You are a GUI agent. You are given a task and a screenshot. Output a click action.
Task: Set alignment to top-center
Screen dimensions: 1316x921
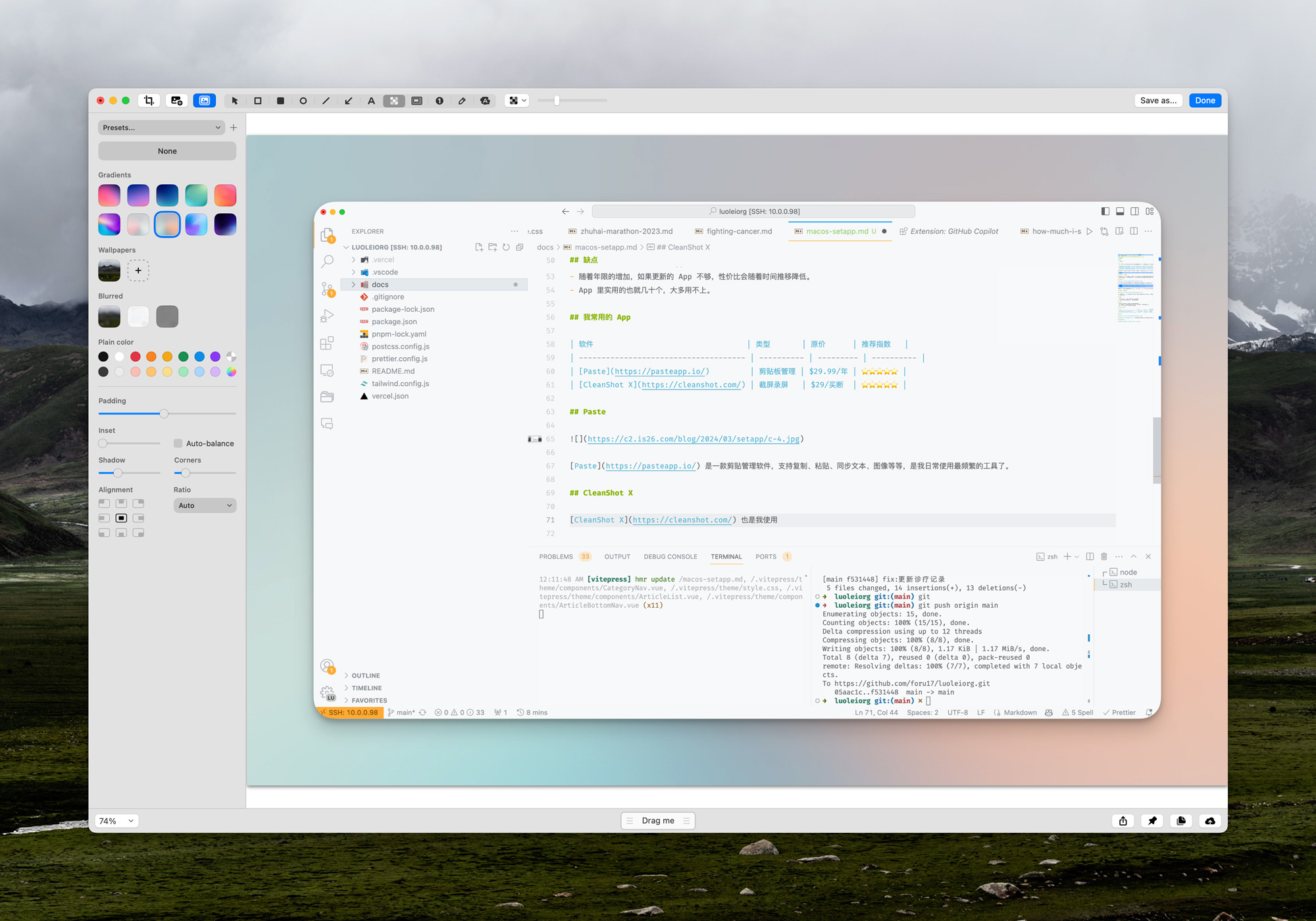121,503
